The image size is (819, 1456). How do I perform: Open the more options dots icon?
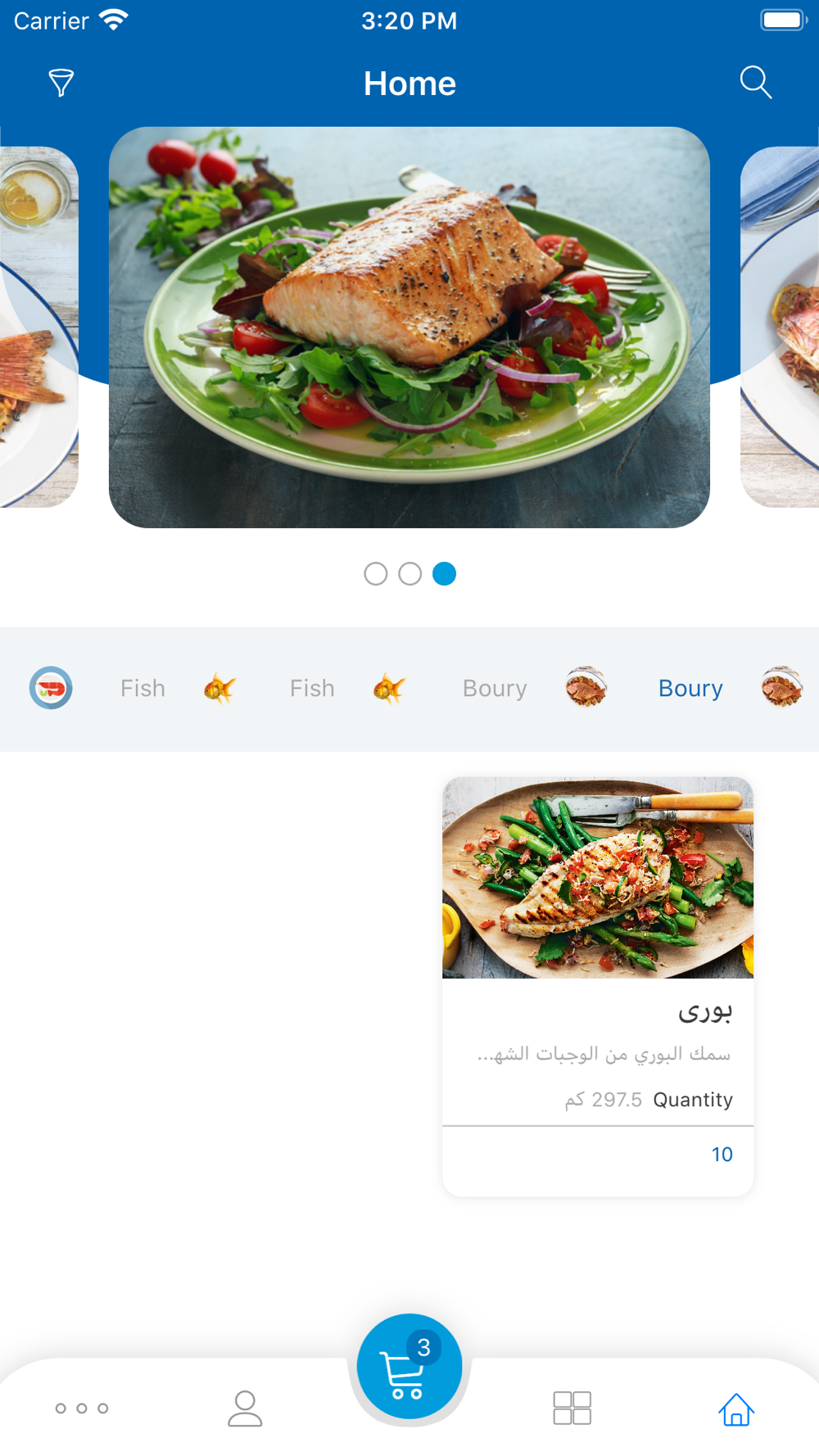point(82,1409)
